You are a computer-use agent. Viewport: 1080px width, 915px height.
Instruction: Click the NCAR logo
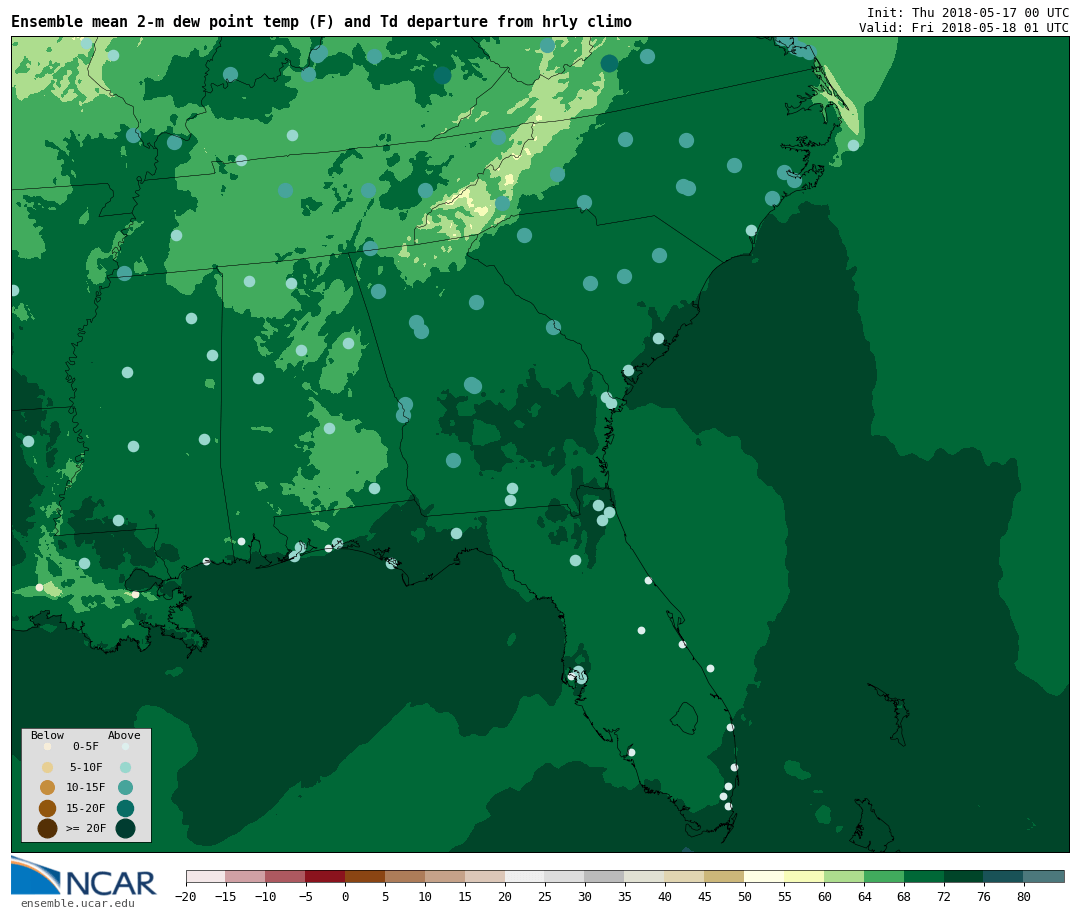(x=83, y=876)
